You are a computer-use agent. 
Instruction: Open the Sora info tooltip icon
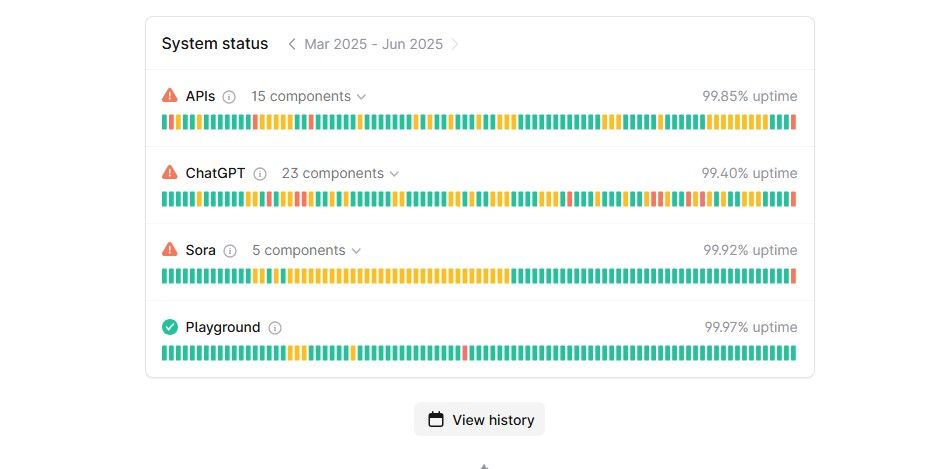point(230,251)
